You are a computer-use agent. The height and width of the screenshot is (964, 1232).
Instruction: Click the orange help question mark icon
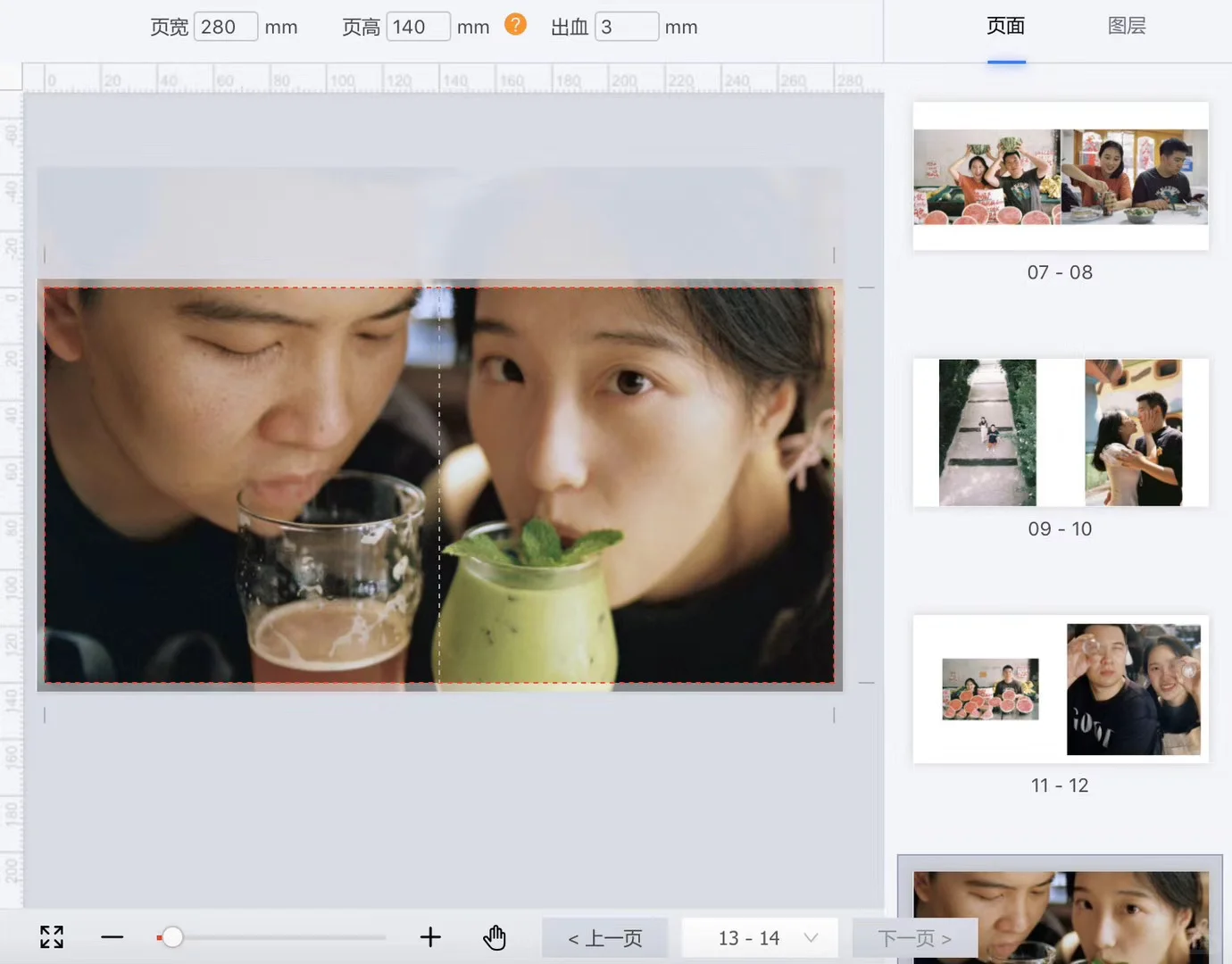tap(515, 25)
